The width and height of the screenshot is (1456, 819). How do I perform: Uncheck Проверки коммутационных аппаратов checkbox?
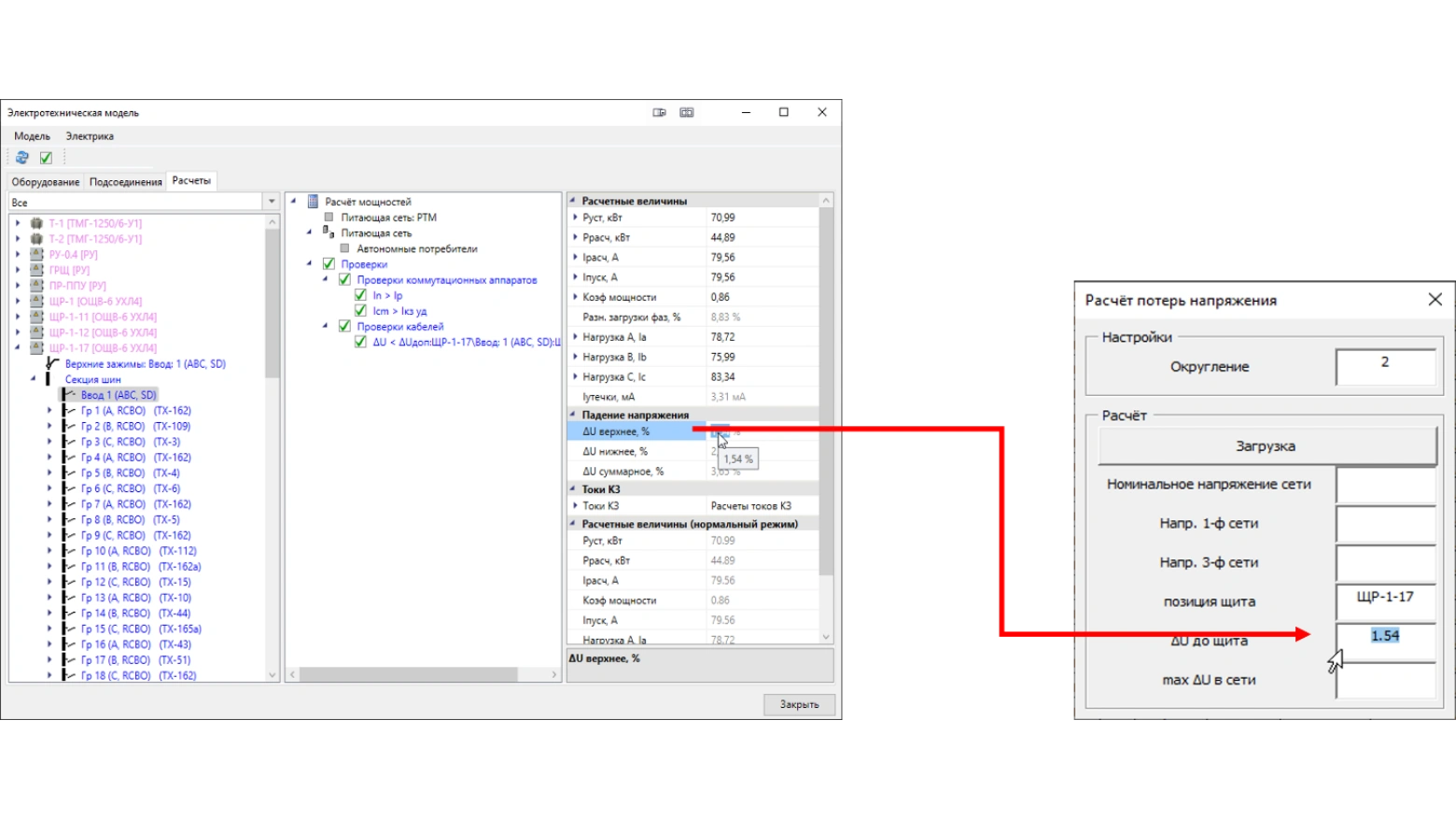pyautogui.click(x=344, y=279)
